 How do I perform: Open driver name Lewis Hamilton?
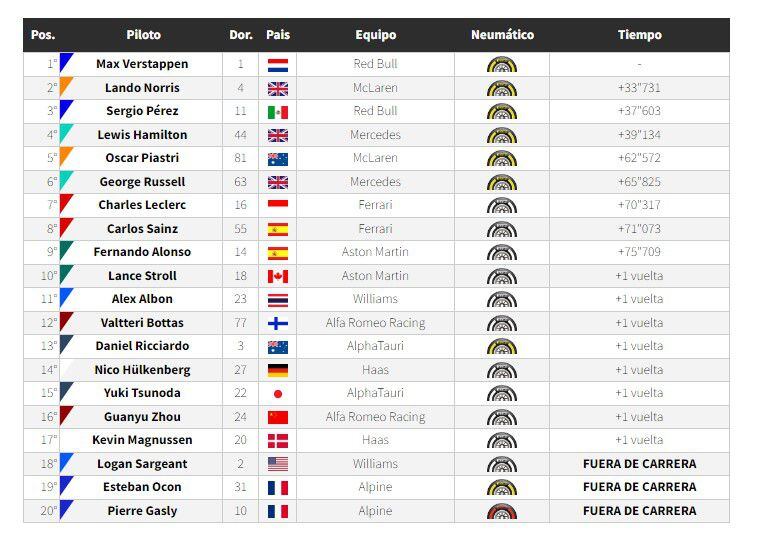click(x=142, y=135)
